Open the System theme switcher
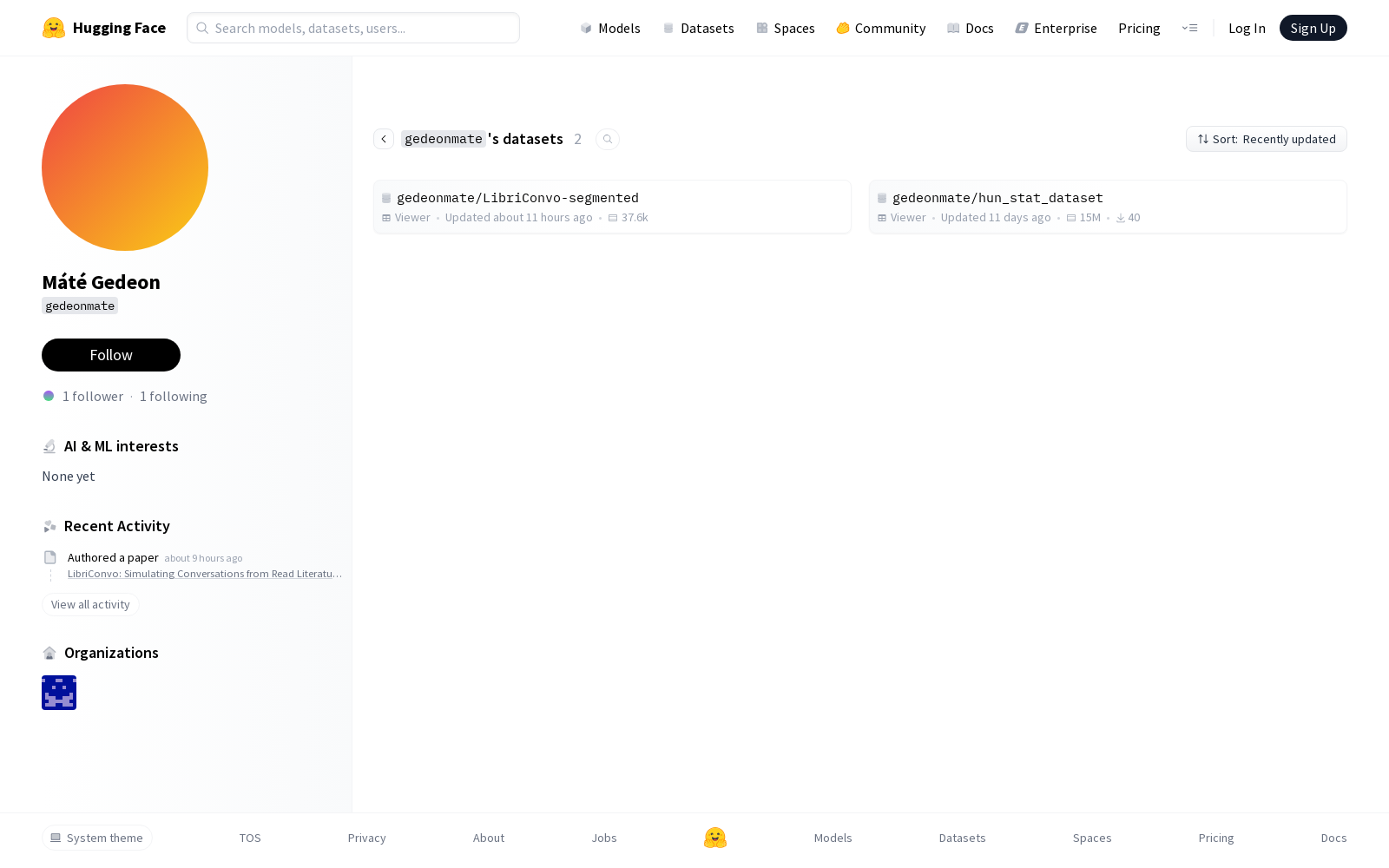 pos(97,838)
